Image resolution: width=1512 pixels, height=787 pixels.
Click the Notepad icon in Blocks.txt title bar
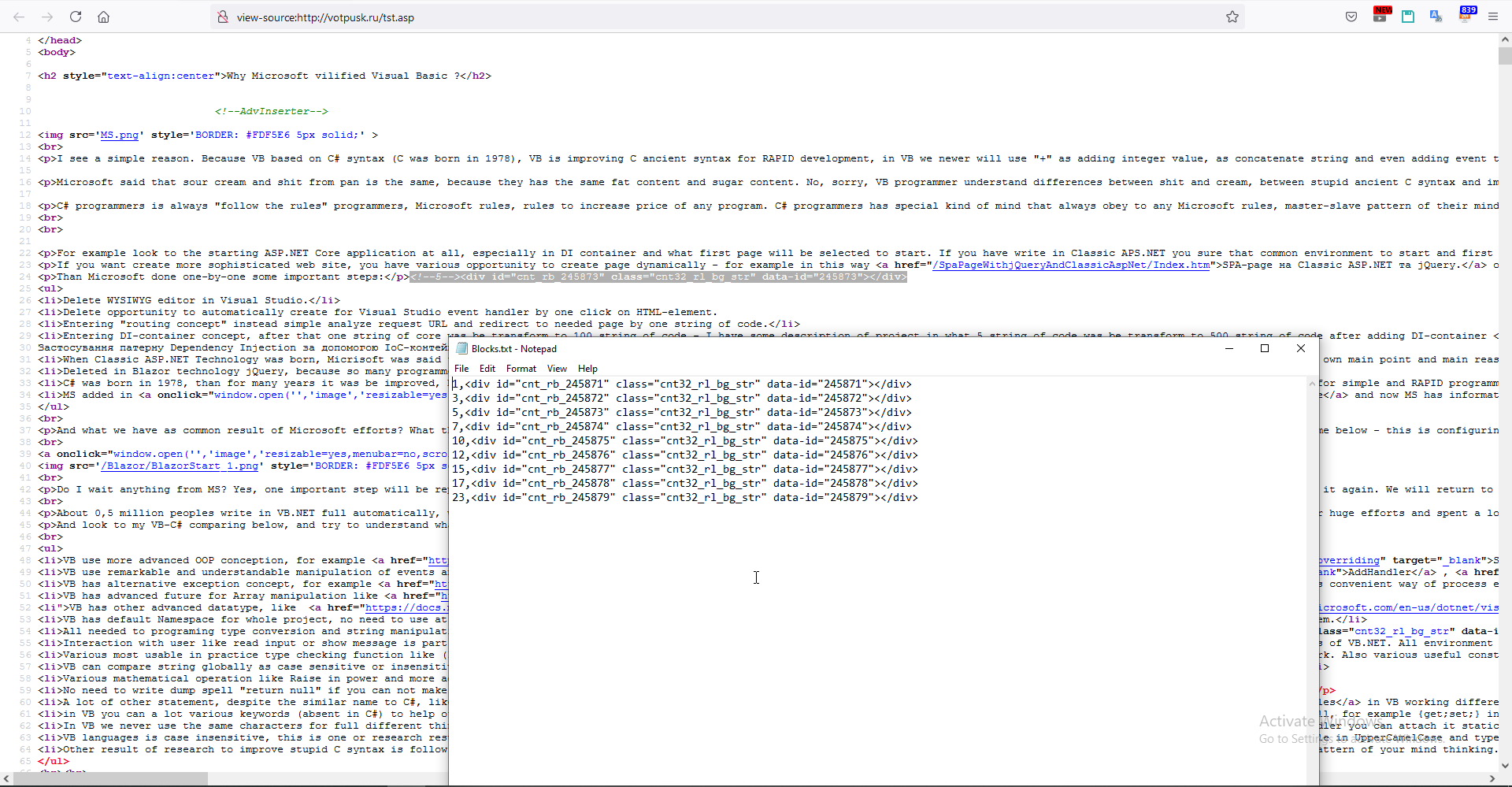coord(462,348)
